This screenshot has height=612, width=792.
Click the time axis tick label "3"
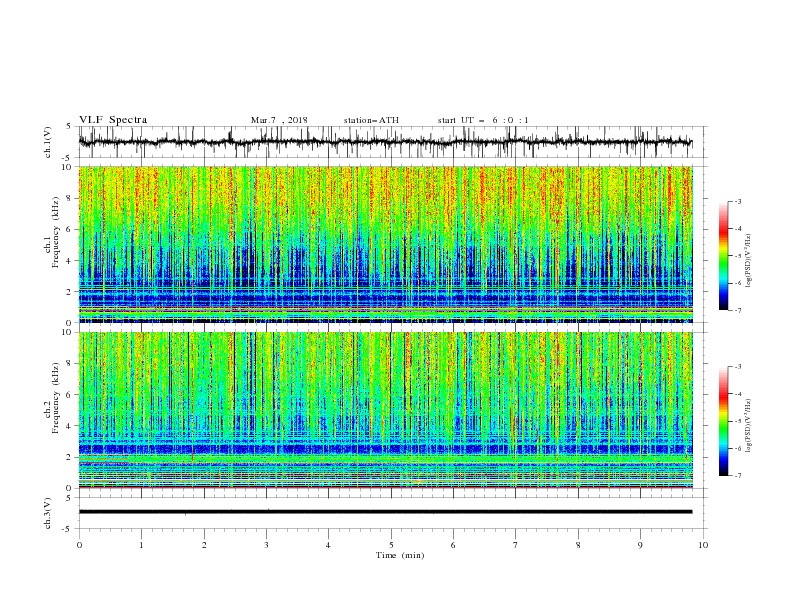[x=266, y=545]
